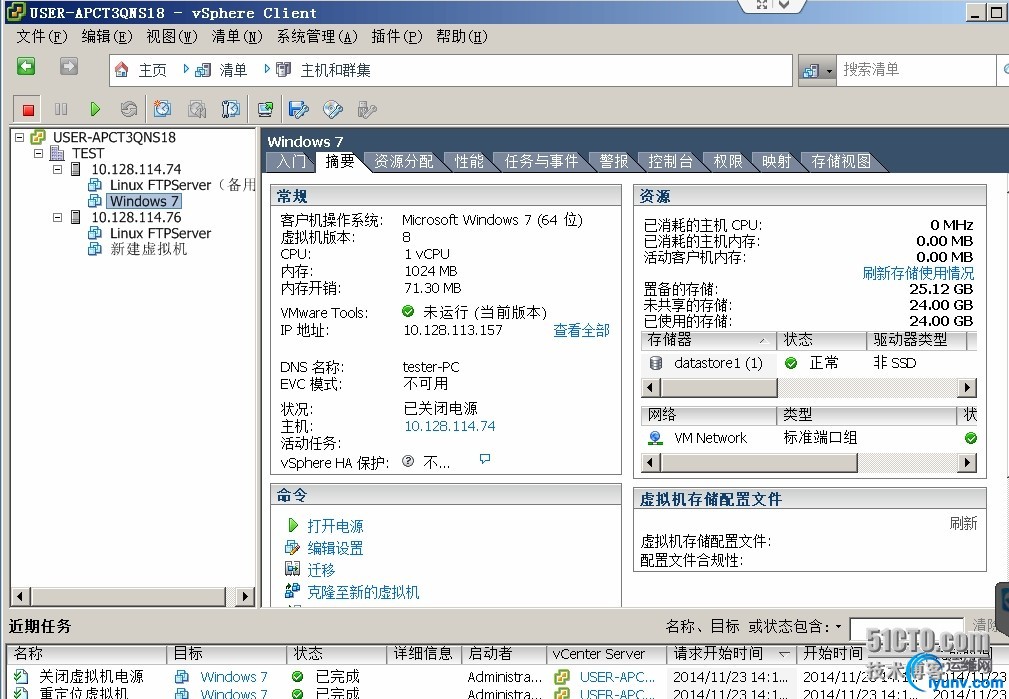1009x699 pixels.
Task: Select the Windows 7 virtual machine in tree
Action: click(x=143, y=201)
